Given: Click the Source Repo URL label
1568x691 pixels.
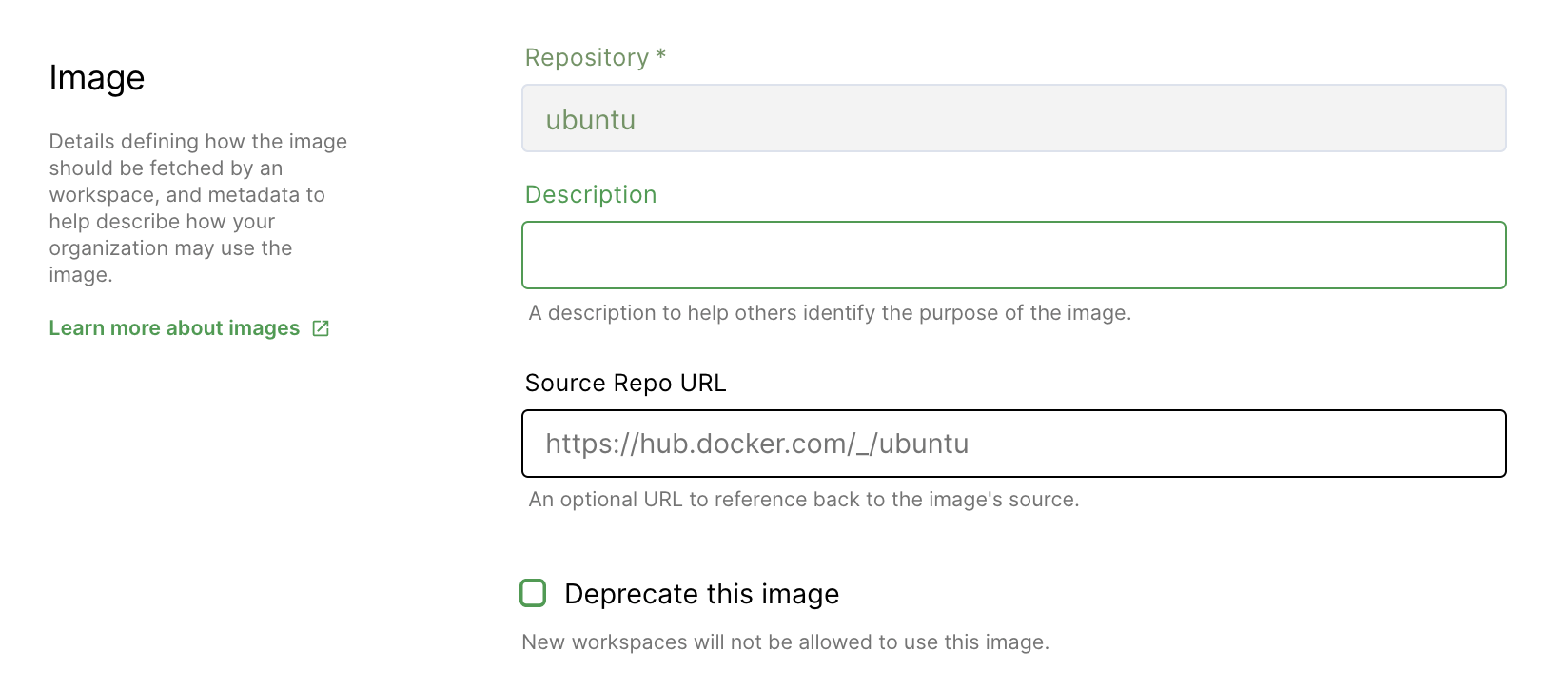Looking at the screenshot, I should (625, 383).
